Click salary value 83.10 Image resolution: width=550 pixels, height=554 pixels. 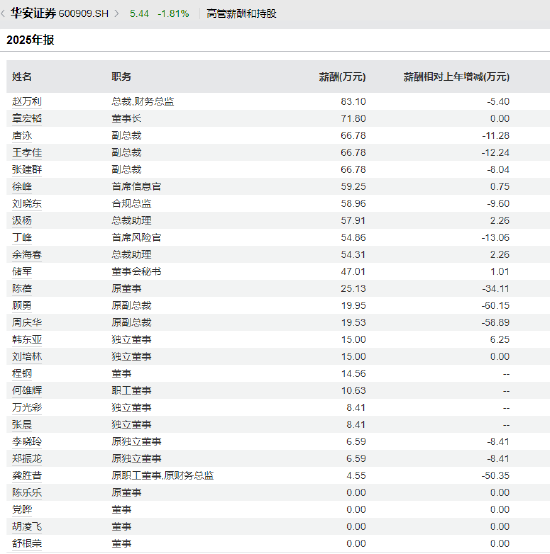coord(353,102)
